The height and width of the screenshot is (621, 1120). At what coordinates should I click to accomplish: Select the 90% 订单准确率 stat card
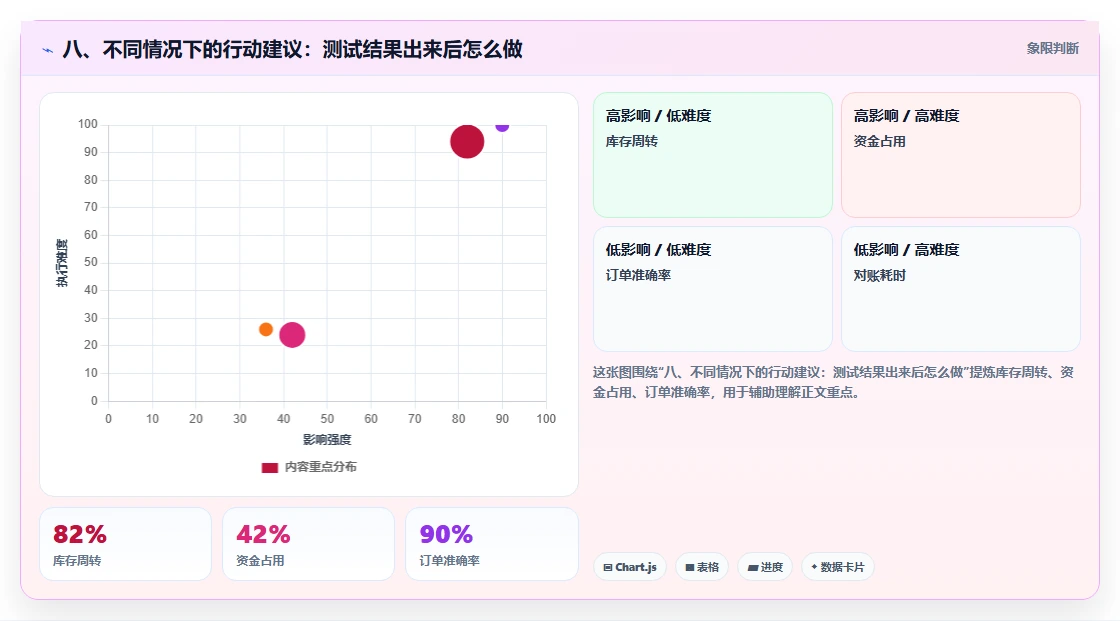pyautogui.click(x=491, y=544)
